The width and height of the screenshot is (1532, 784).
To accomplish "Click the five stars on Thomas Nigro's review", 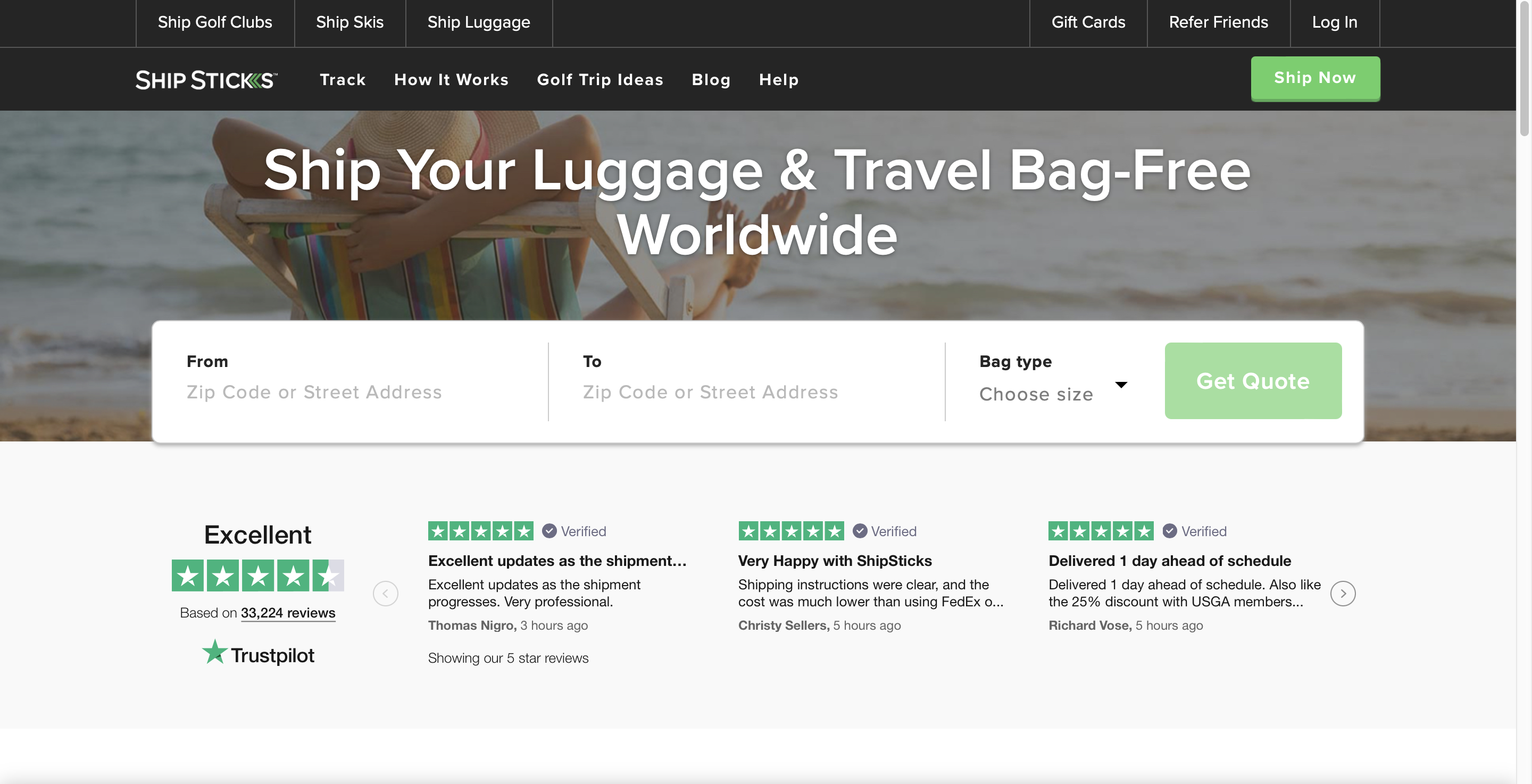I will (x=480, y=531).
